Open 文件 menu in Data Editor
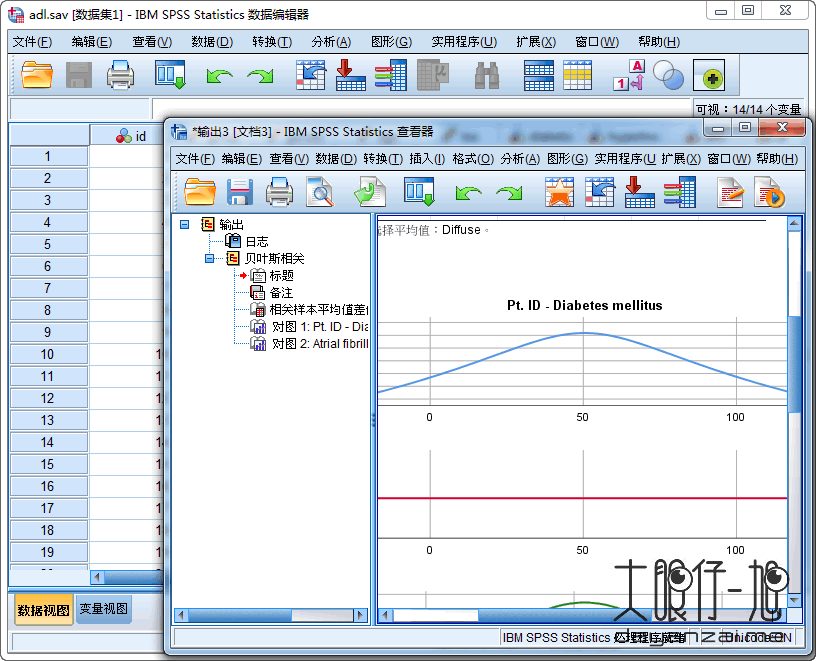Viewport: 816px width, 661px height. click(x=32, y=42)
